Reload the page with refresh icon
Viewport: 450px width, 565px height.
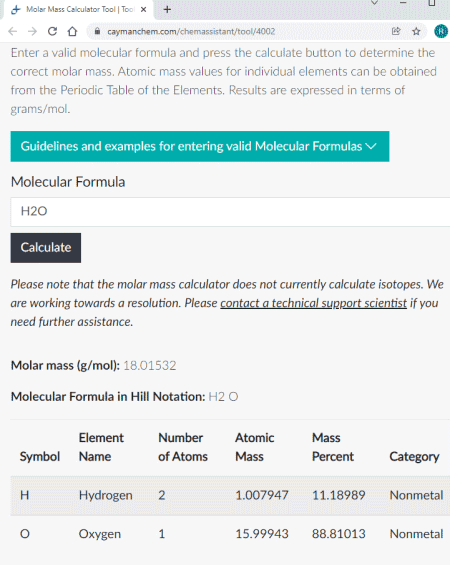coord(52,32)
